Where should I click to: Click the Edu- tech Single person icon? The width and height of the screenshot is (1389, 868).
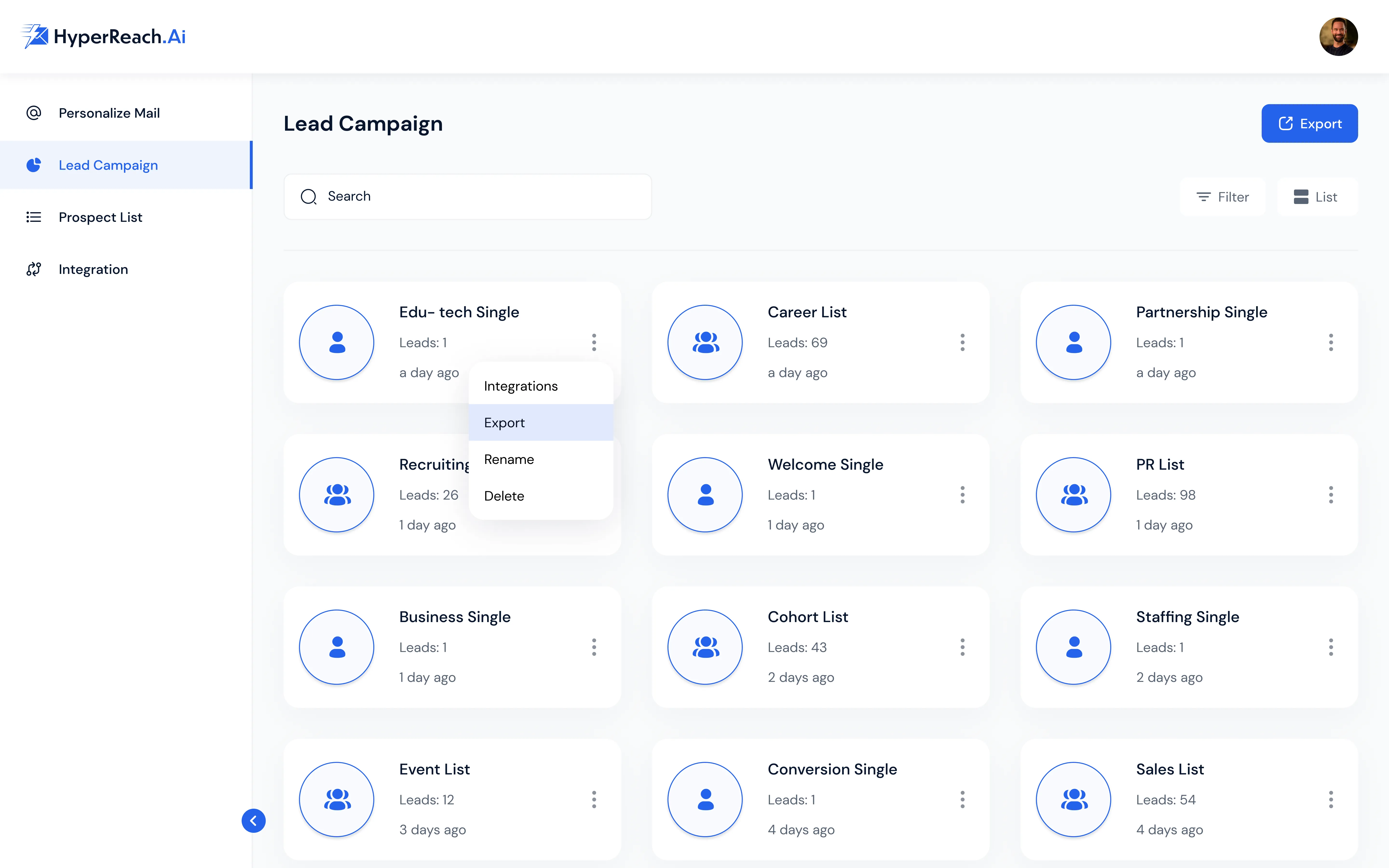[337, 342]
